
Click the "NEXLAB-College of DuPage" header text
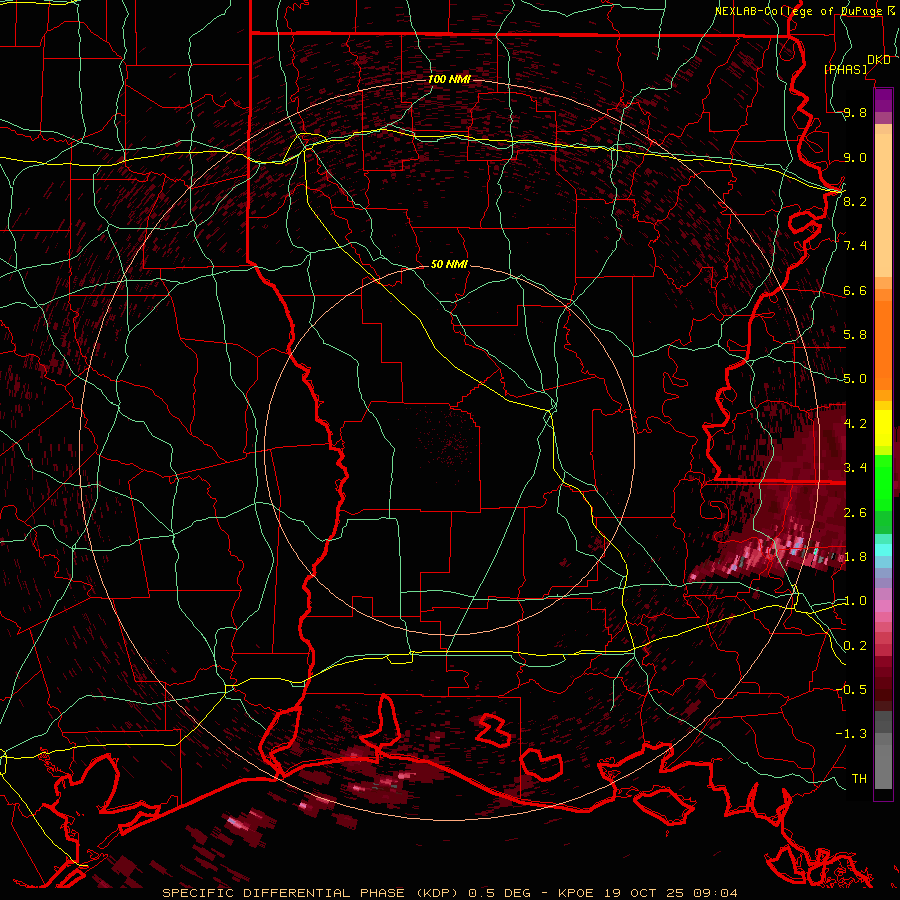pyautogui.click(x=798, y=11)
